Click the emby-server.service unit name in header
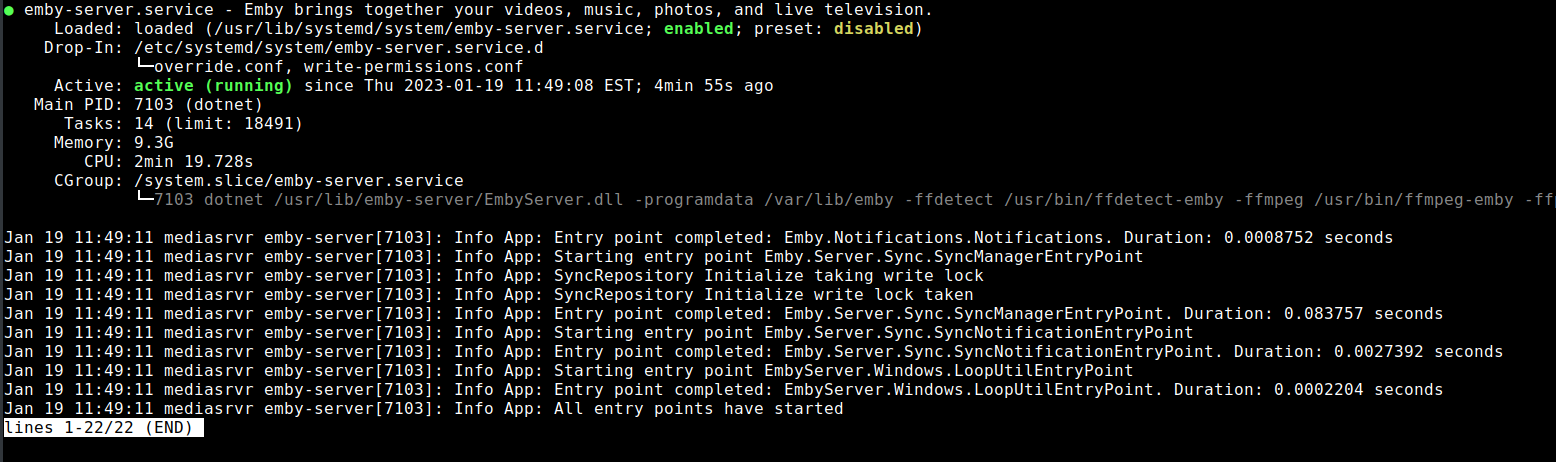The height and width of the screenshot is (462, 1556). [103, 10]
